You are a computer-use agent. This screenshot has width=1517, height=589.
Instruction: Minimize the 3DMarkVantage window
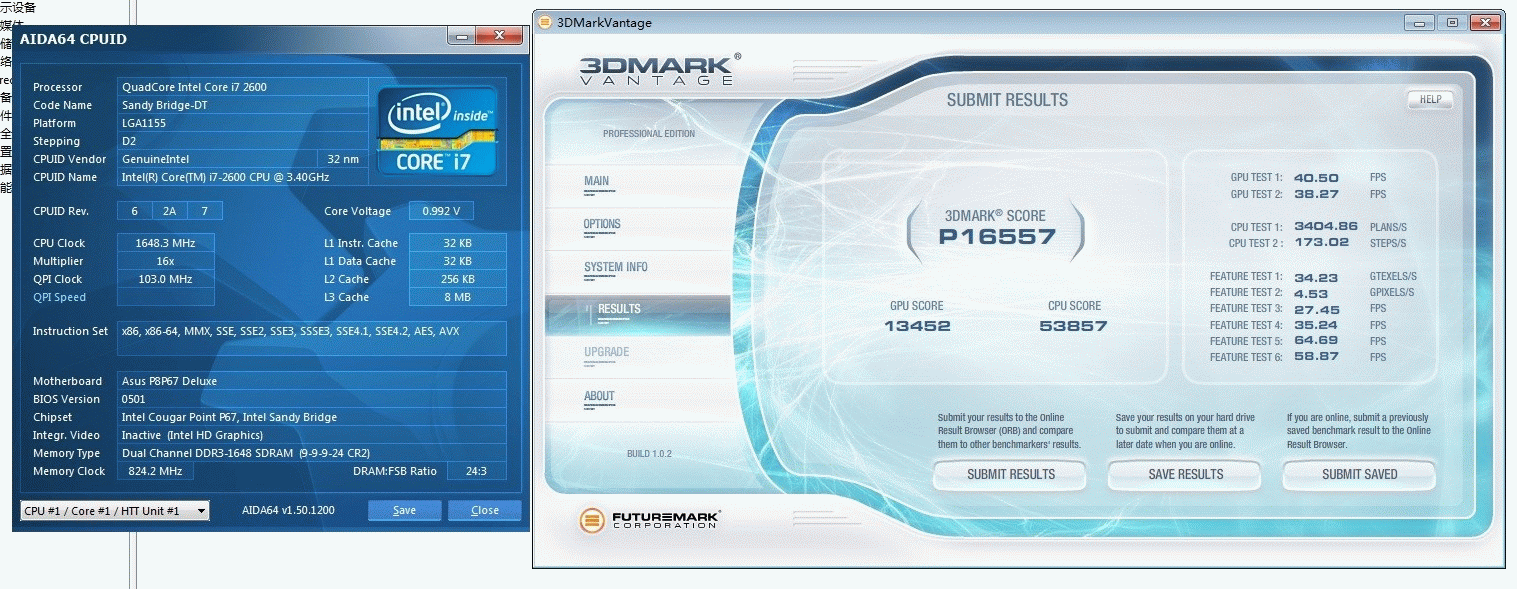pos(1421,22)
